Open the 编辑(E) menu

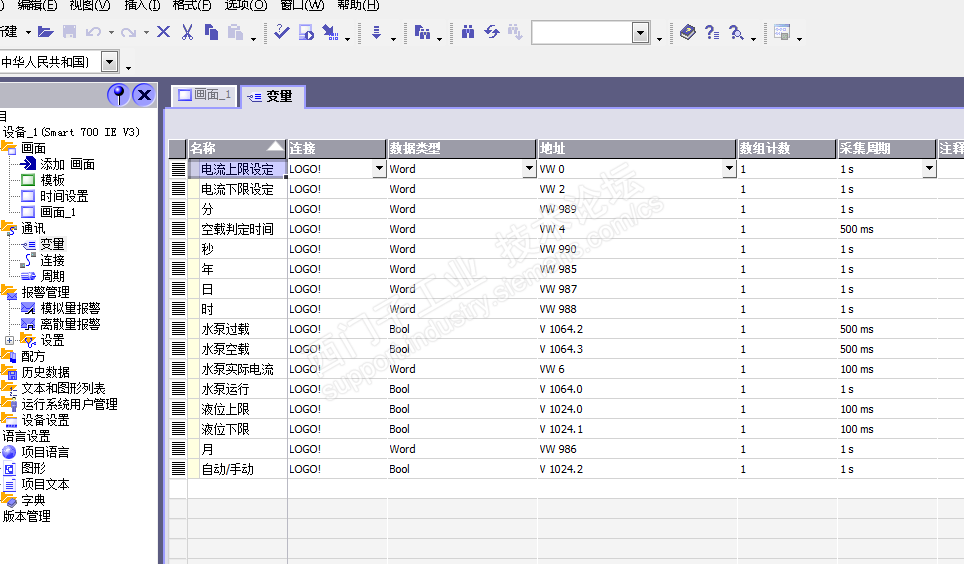37,6
